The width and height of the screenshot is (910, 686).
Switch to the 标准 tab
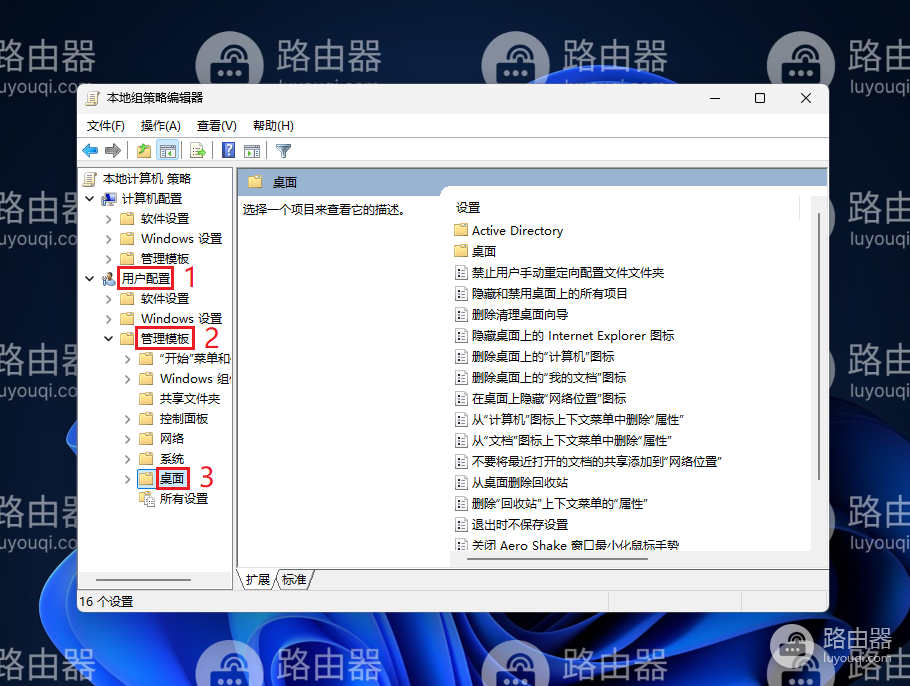pyautogui.click(x=294, y=580)
